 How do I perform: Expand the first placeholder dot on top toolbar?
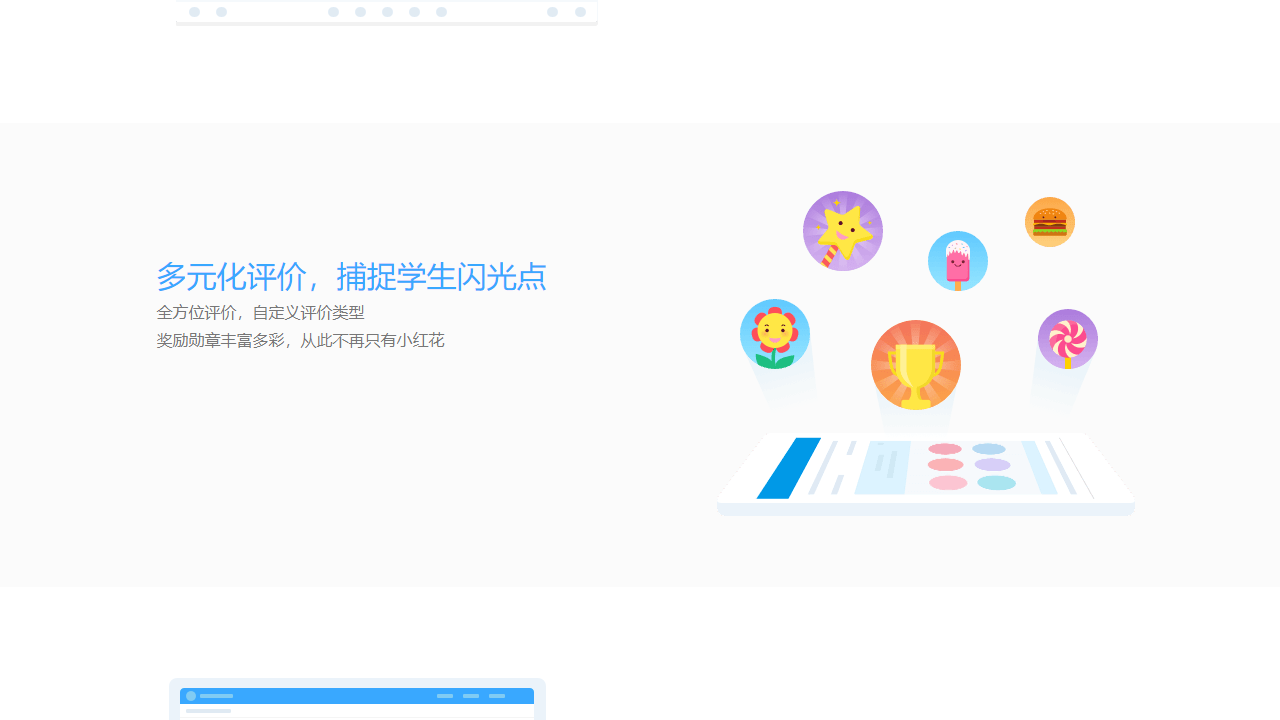click(194, 12)
